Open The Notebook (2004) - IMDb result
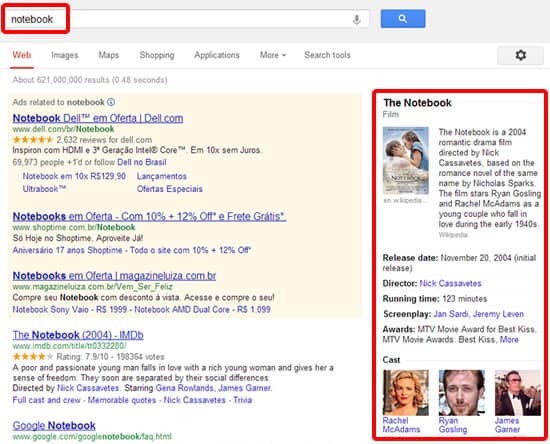 point(78,335)
